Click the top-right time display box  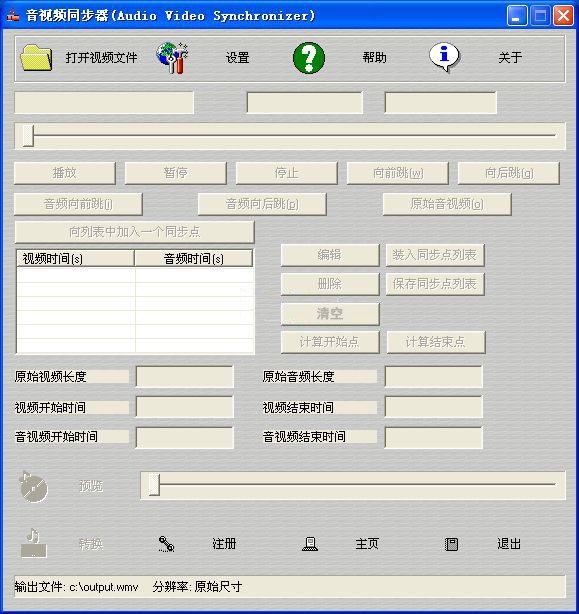click(441, 103)
